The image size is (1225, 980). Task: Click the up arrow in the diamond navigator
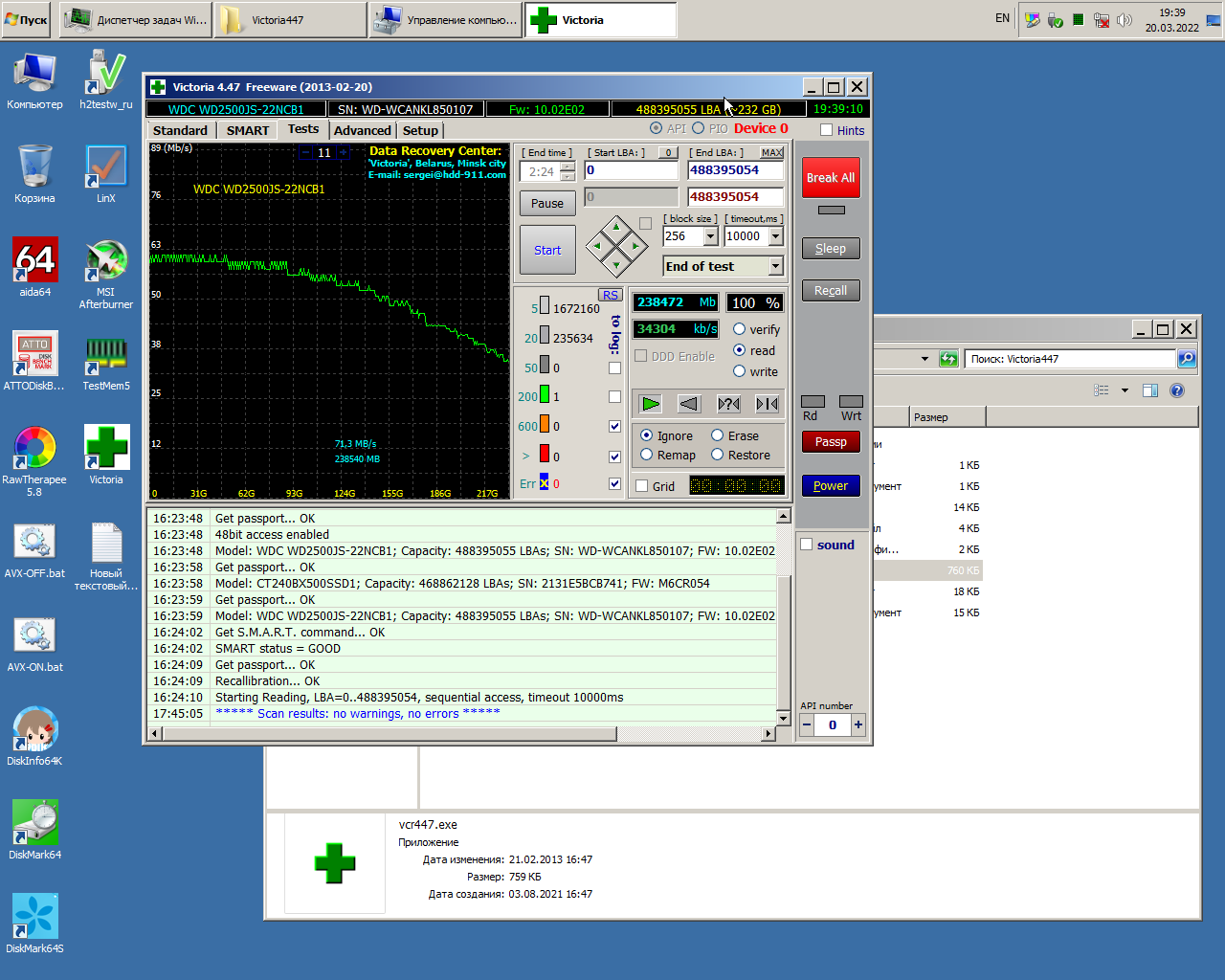coord(616,227)
